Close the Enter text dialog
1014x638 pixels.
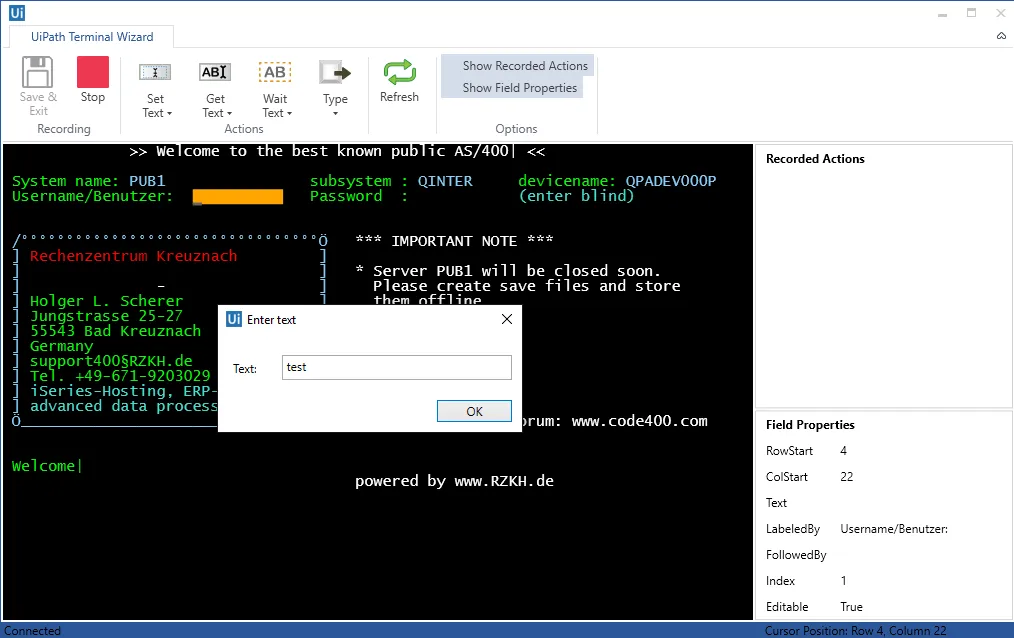[507, 319]
